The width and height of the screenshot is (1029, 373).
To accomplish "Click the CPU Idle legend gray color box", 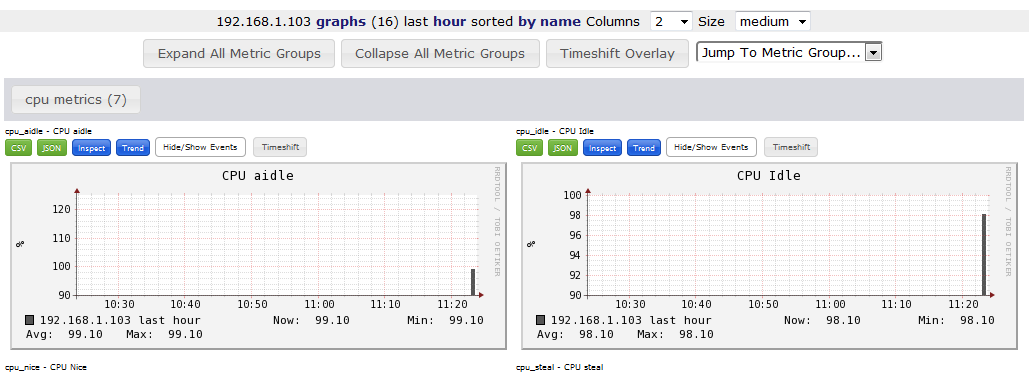I will (x=540, y=320).
